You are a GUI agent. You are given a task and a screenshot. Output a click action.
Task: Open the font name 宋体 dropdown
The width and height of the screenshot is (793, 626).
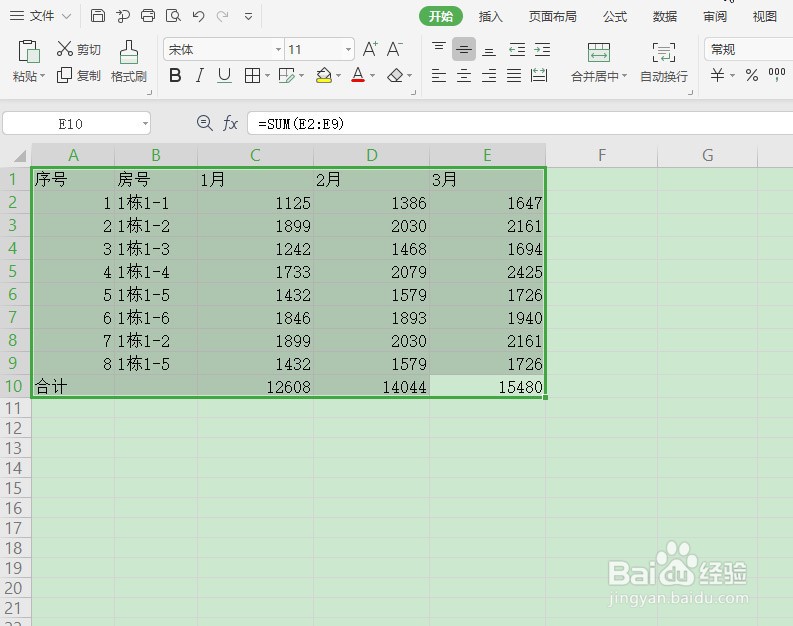[x=278, y=50]
